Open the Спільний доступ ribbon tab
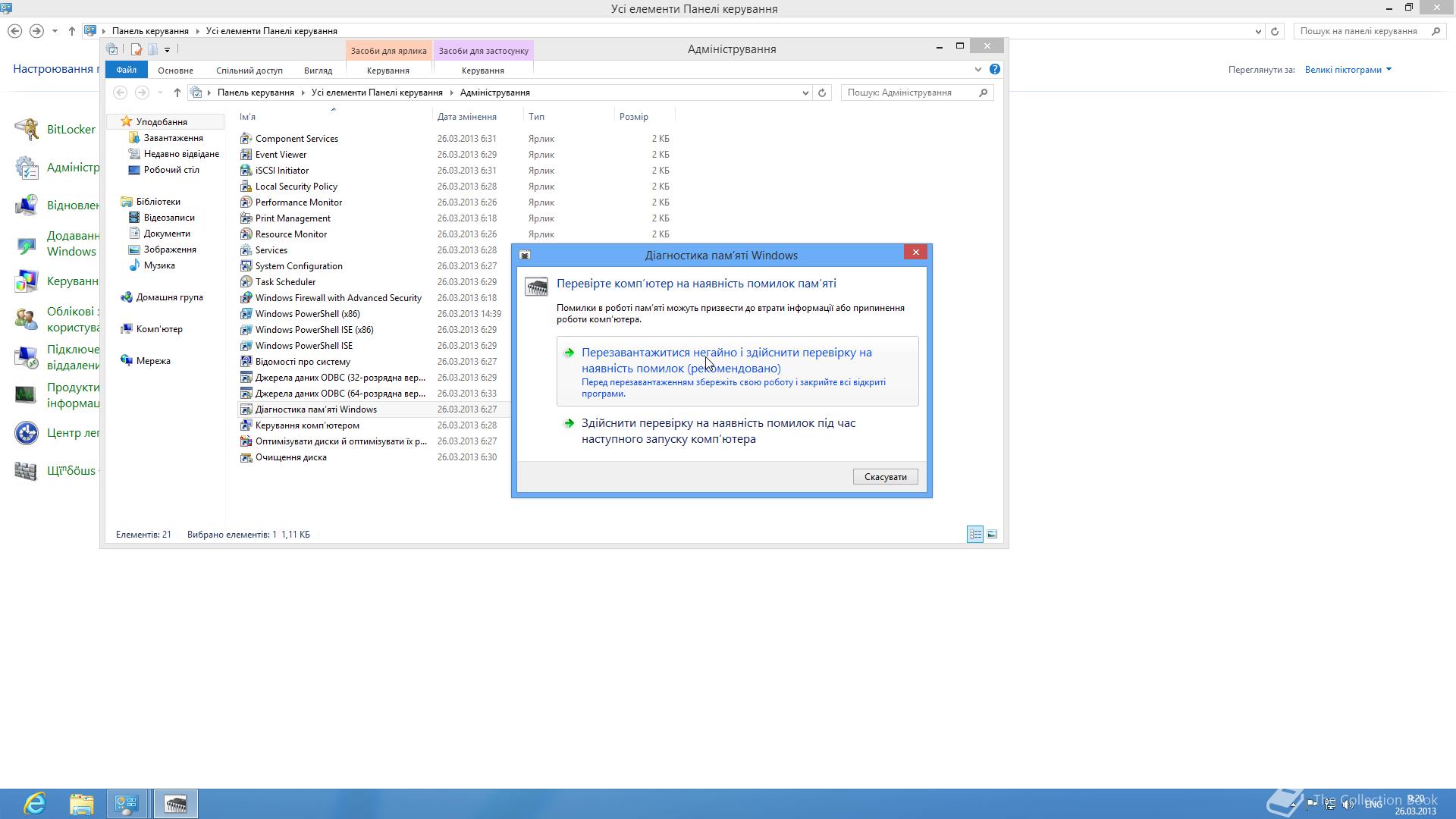 coord(249,71)
